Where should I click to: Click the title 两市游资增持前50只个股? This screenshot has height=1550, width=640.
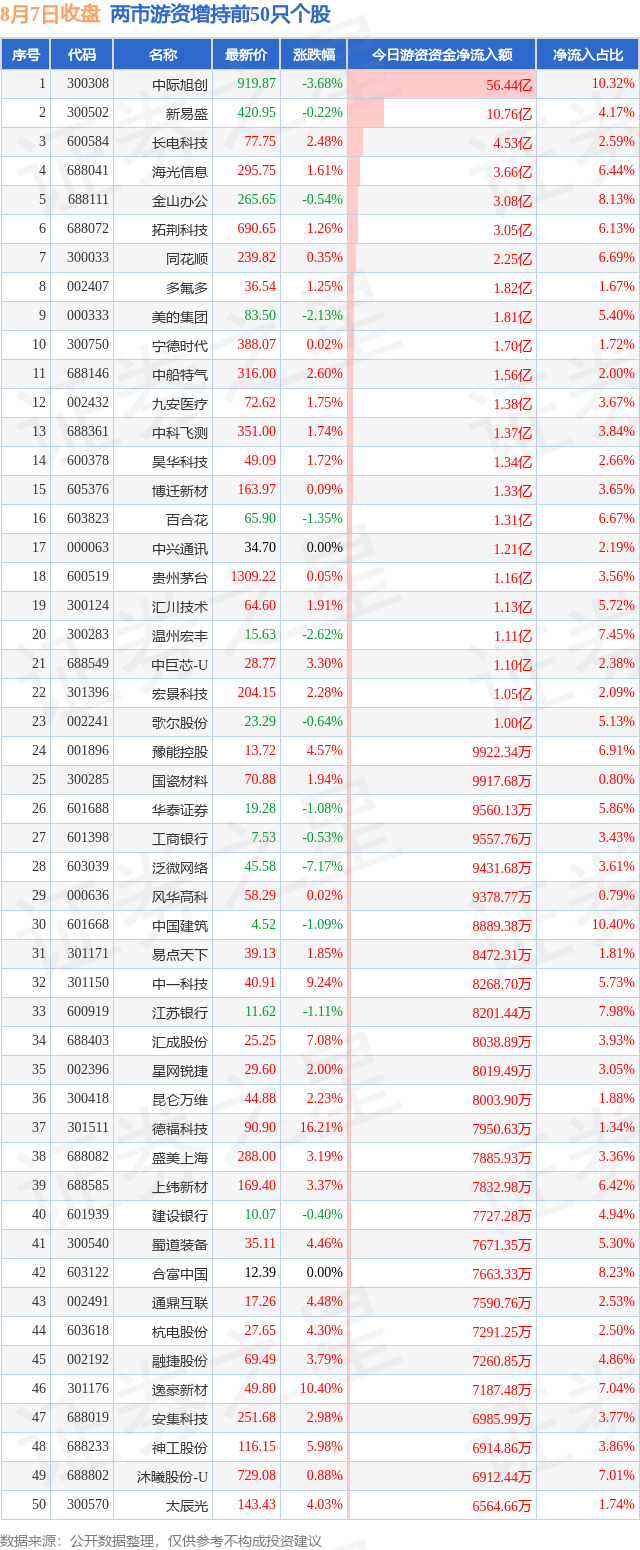click(x=220, y=14)
